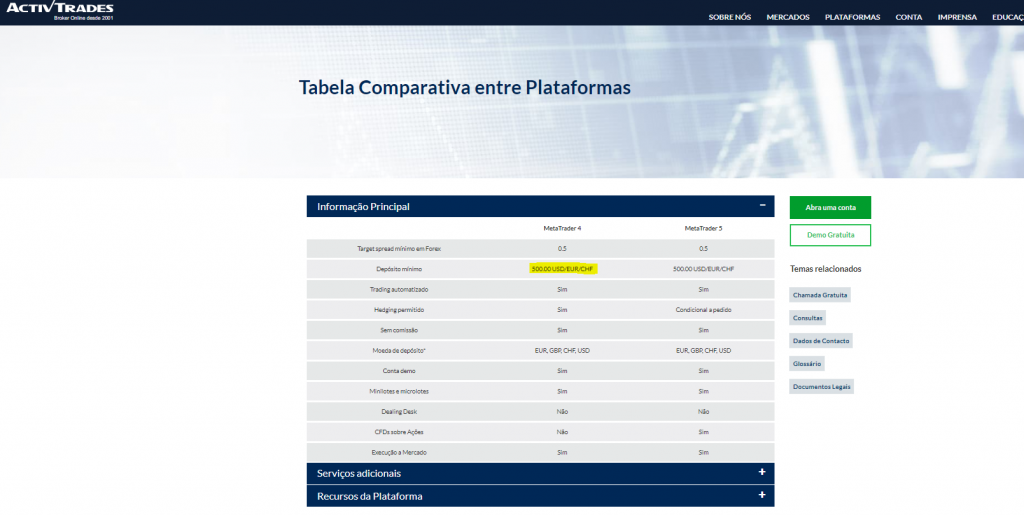Open the Consultas link
The width and height of the screenshot is (1024, 515).
point(807,318)
